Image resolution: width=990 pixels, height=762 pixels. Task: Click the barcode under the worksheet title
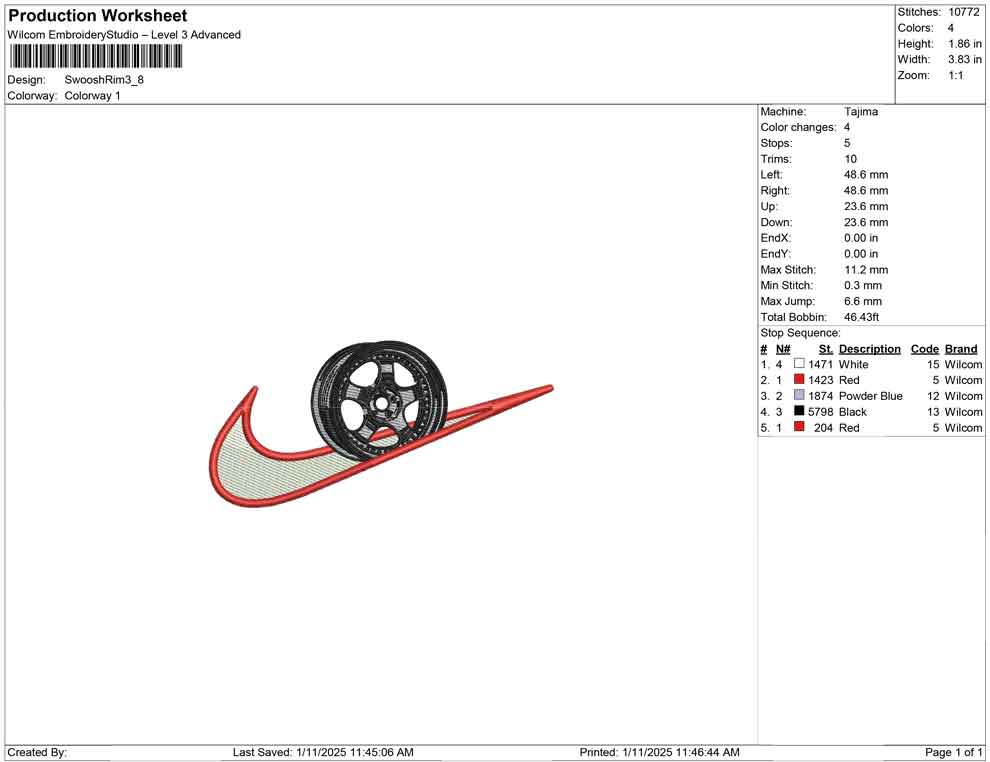[96, 57]
